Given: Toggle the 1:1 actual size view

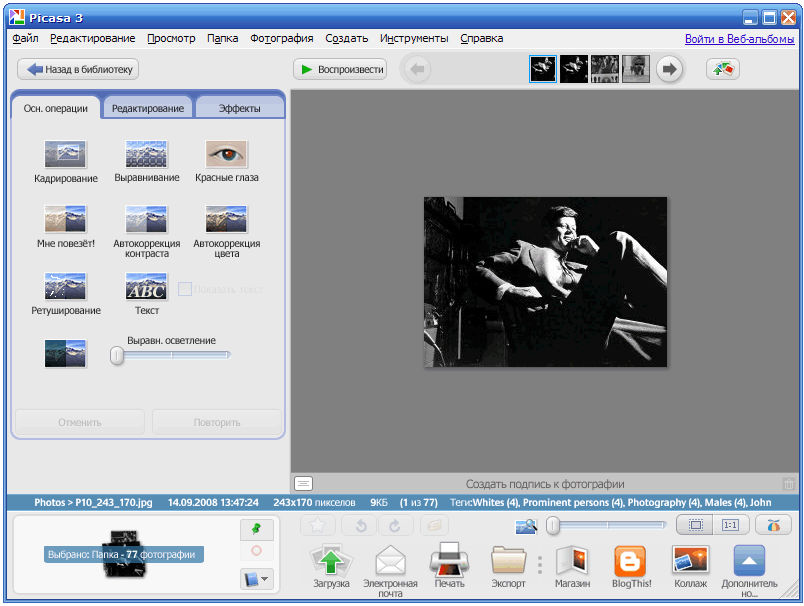Looking at the screenshot, I should pyautogui.click(x=730, y=525).
